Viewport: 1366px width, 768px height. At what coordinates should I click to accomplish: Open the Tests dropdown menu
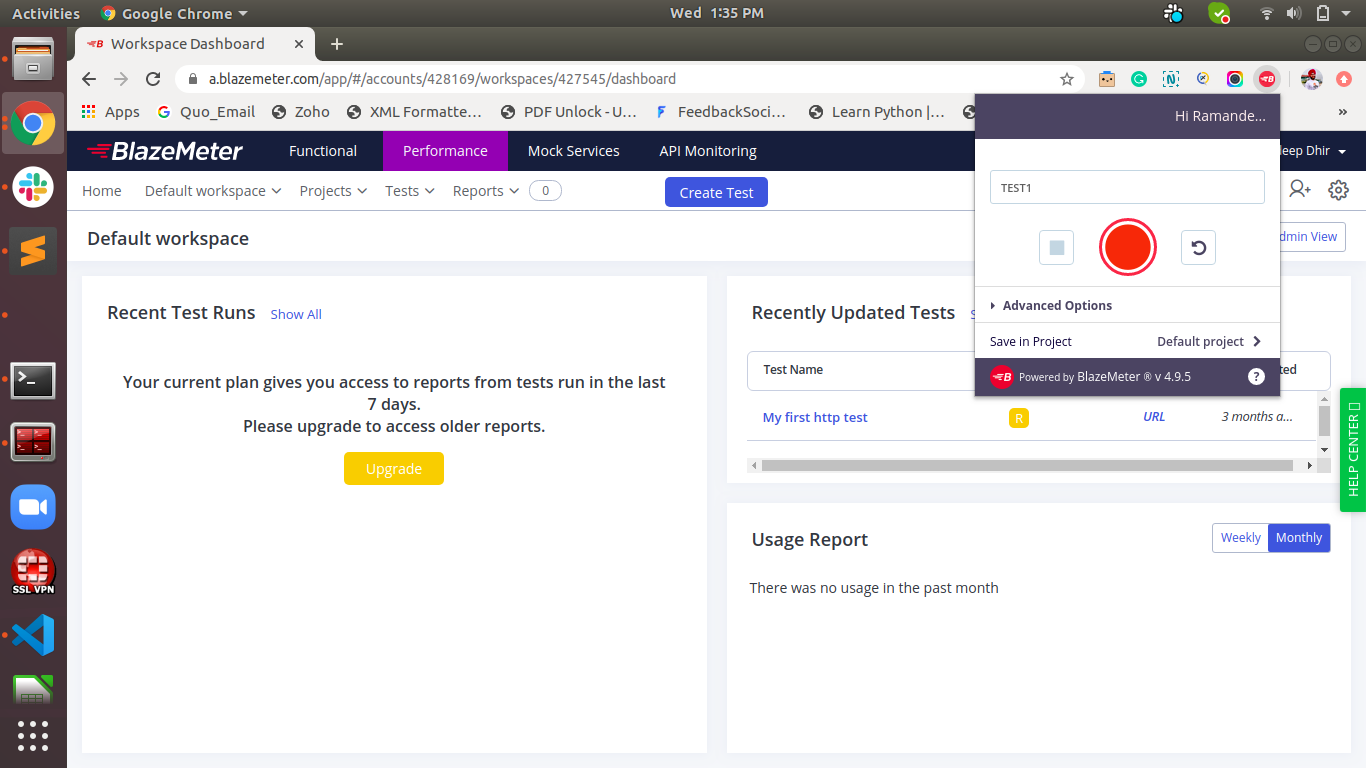coord(409,191)
